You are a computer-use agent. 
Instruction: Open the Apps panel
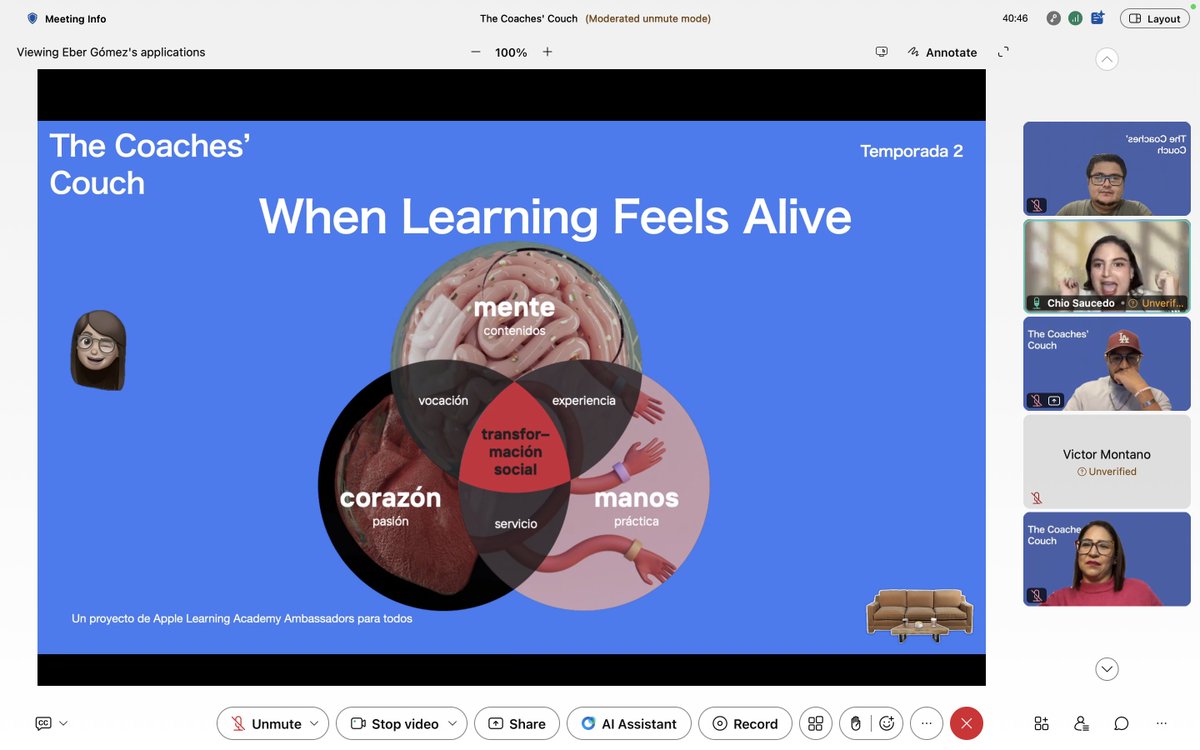click(1041, 723)
